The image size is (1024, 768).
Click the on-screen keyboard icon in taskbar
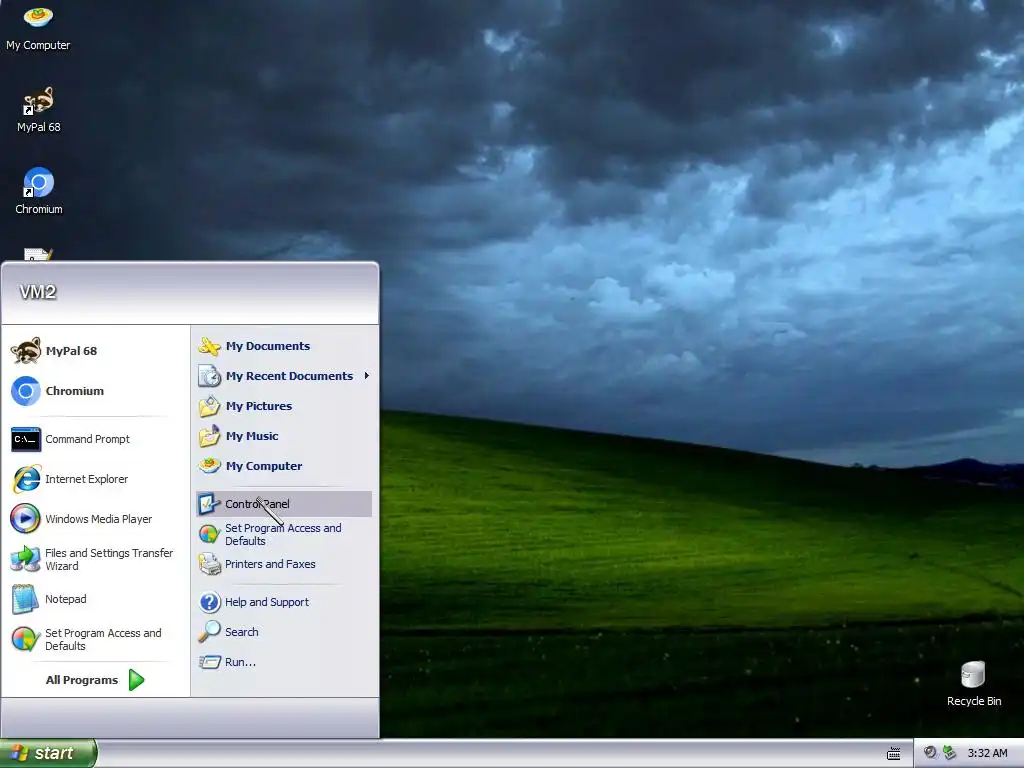(x=893, y=754)
